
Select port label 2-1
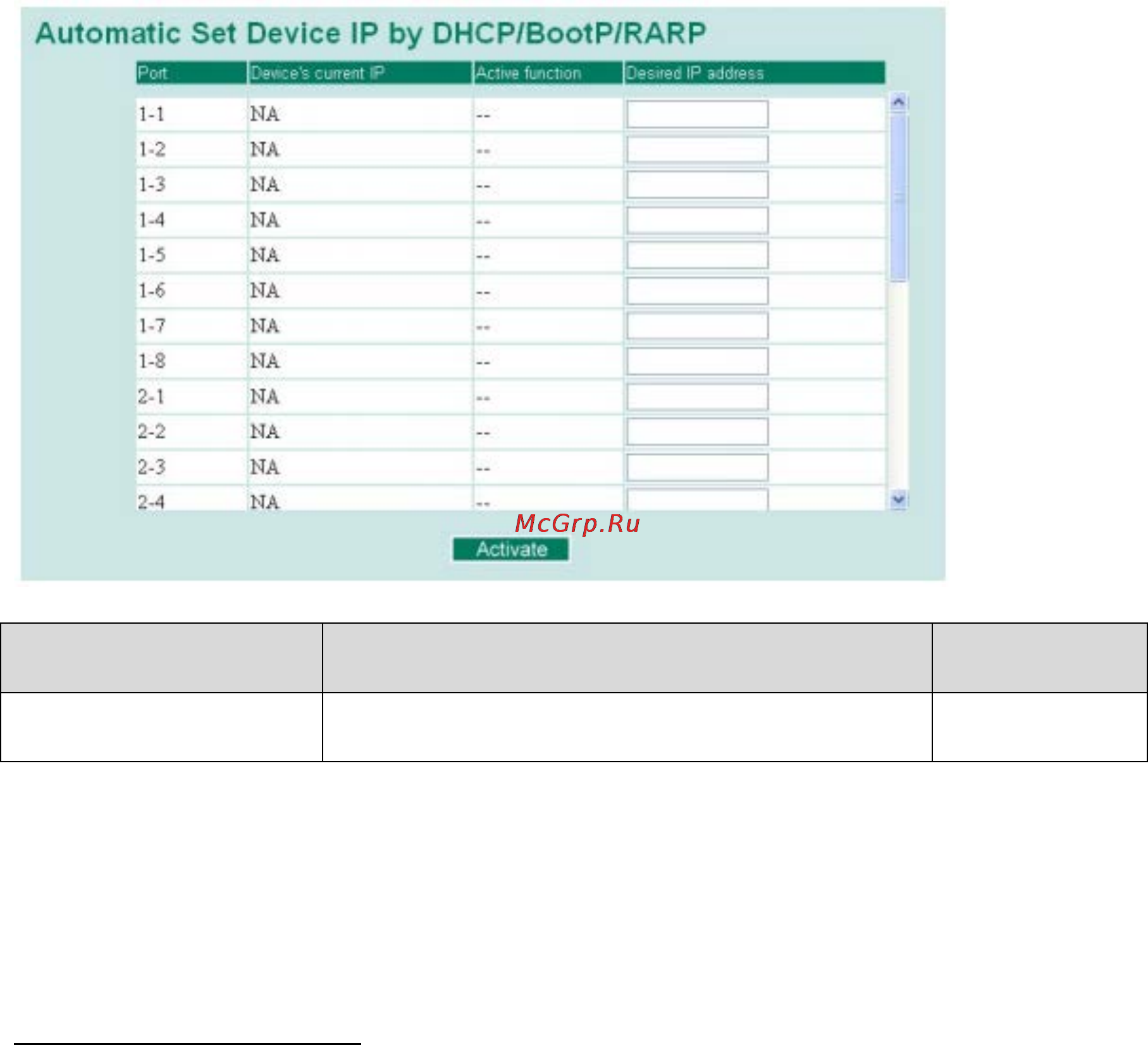coord(152,397)
